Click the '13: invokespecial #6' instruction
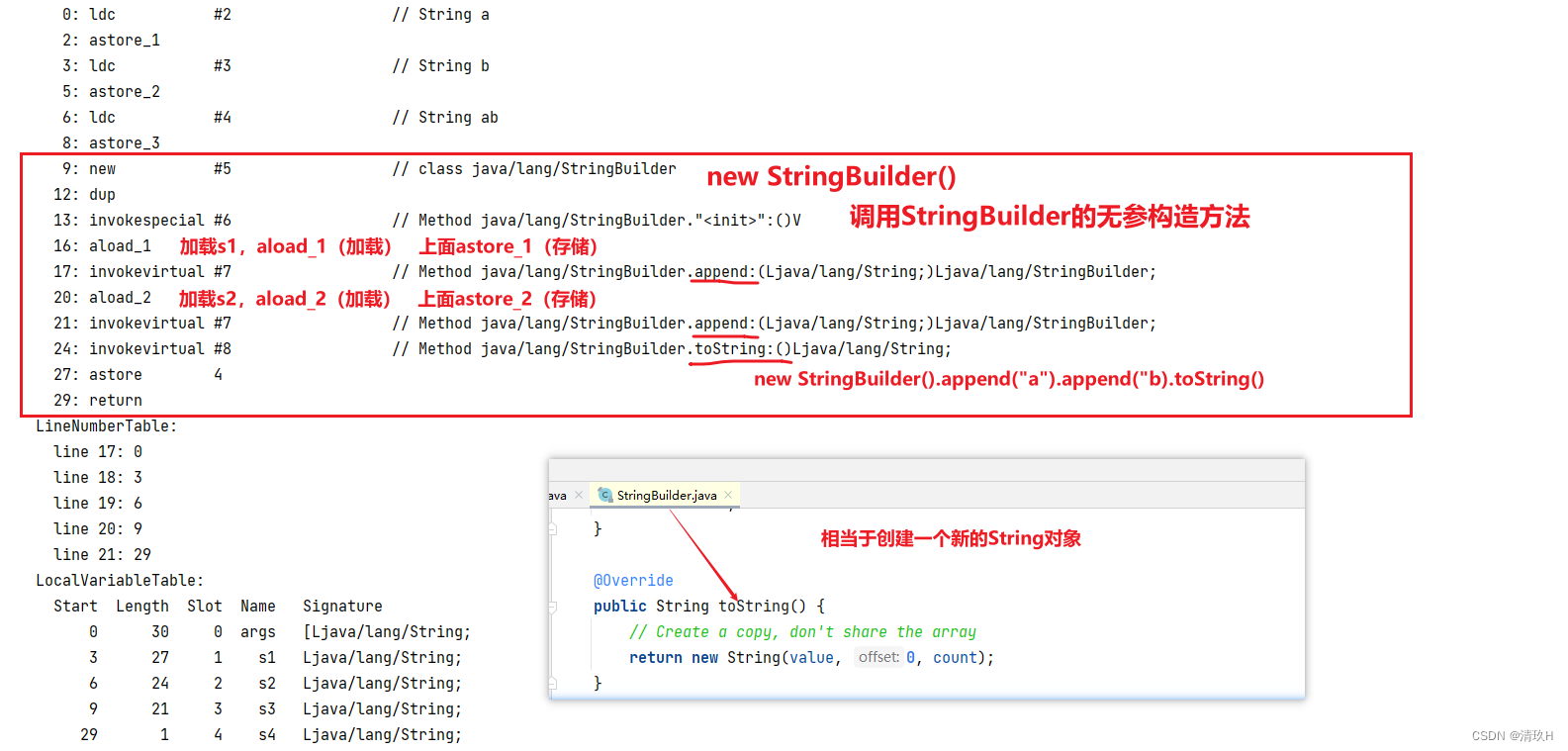The height and width of the screenshot is (751, 1568). coord(142,221)
